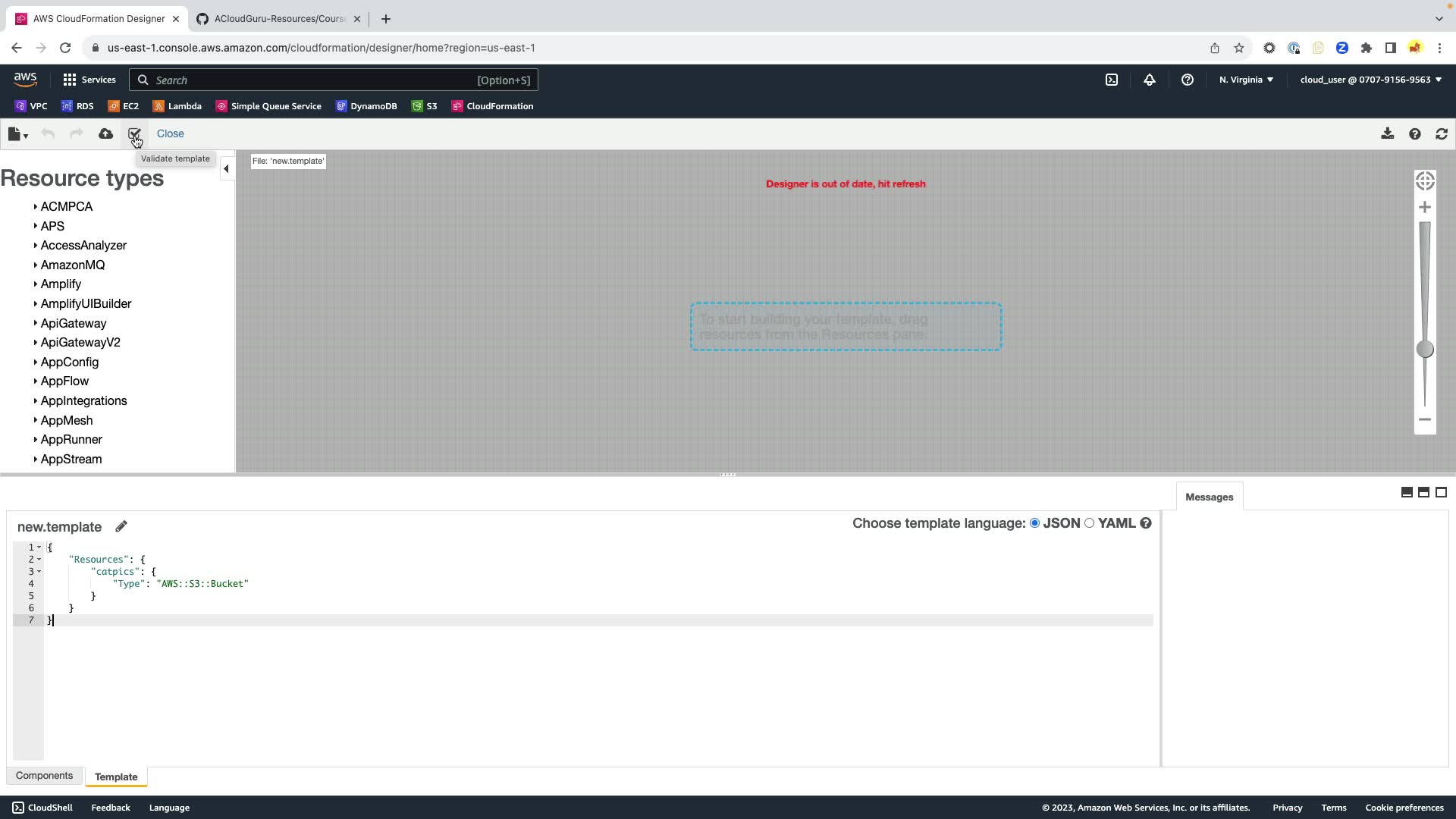Edit the new.template name with the pencil icon
The image size is (1456, 819).
(x=121, y=526)
